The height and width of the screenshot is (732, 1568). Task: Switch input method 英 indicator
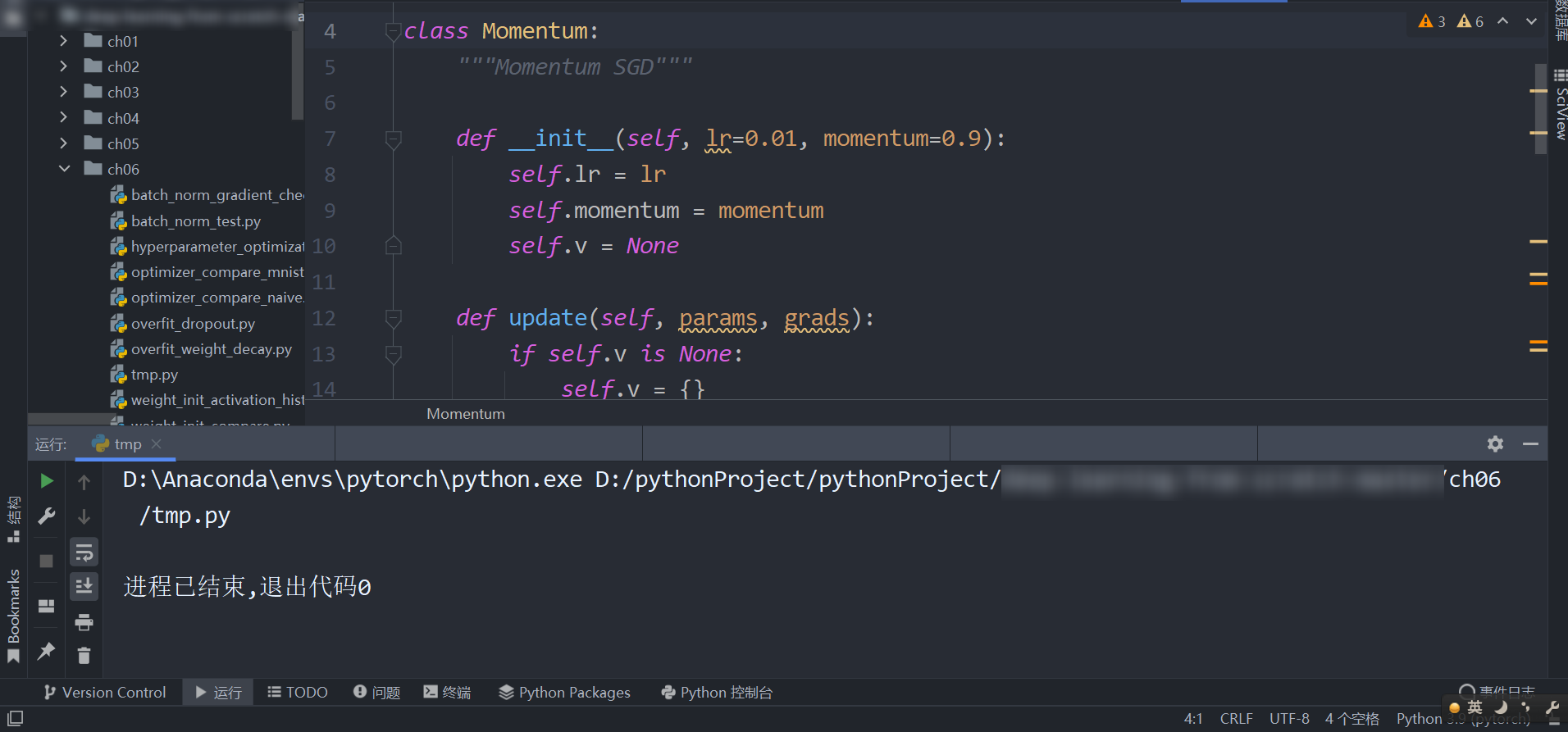[x=1475, y=707]
